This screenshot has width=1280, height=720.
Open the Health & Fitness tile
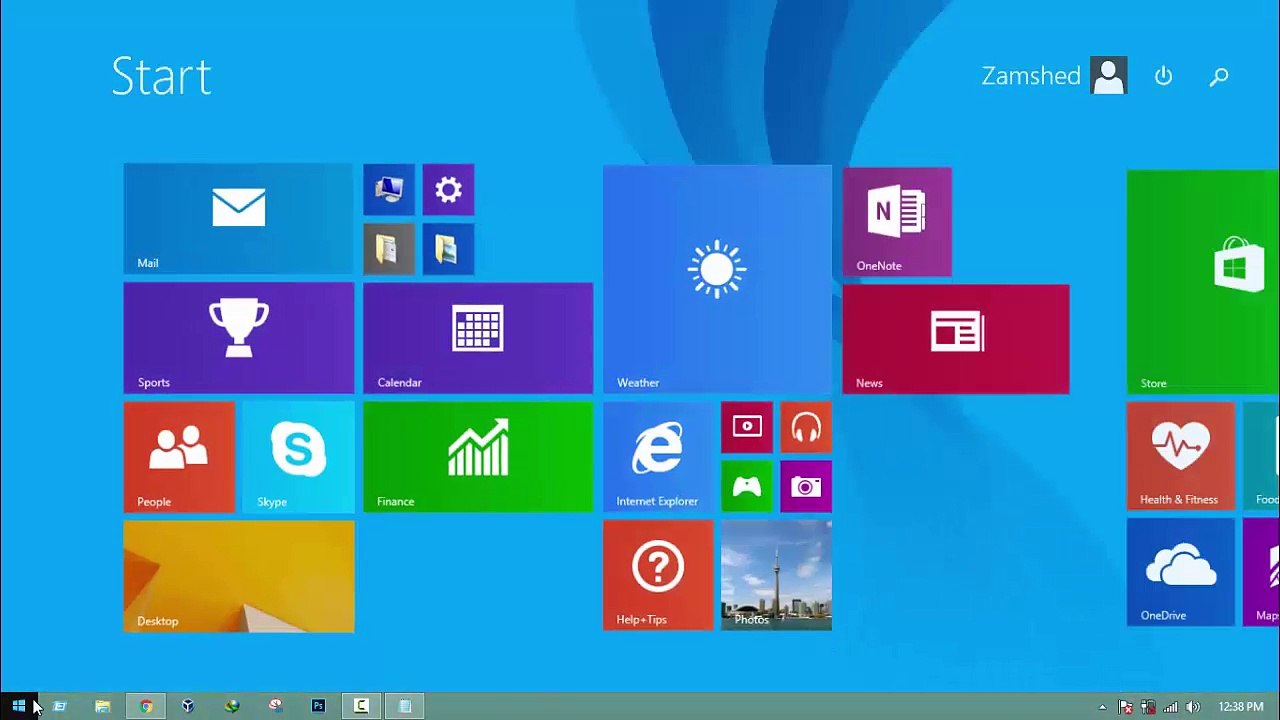coord(1181,456)
